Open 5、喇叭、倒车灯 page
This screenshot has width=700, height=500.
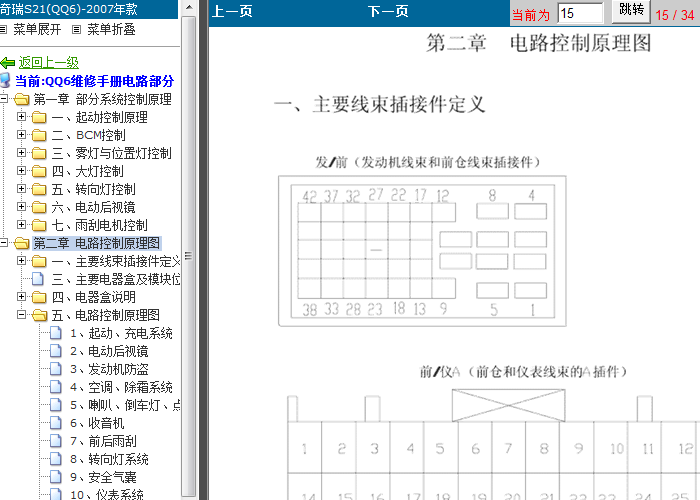[125, 405]
